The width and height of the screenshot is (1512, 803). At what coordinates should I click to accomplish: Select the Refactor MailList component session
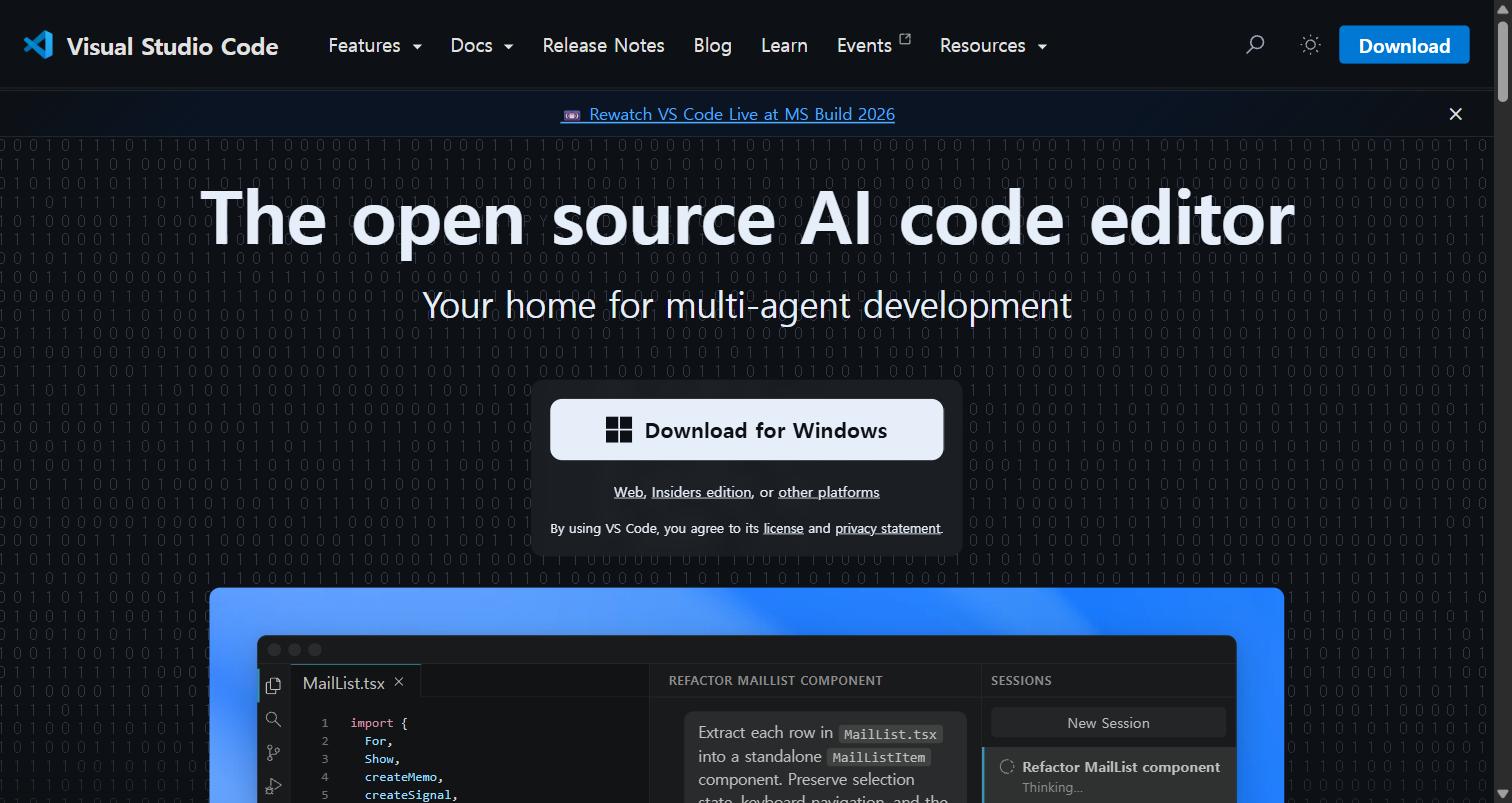[1109, 775]
